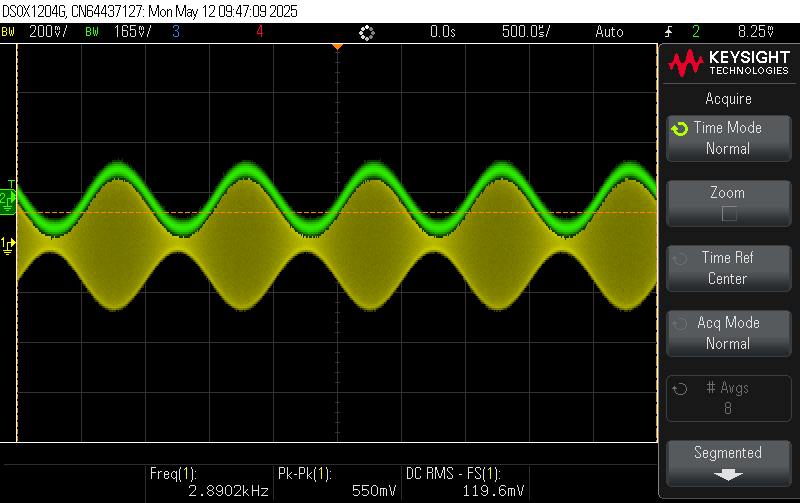800x503 pixels.
Task: Open the Time Ref Center dropdown
Action: pyautogui.click(x=727, y=268)
